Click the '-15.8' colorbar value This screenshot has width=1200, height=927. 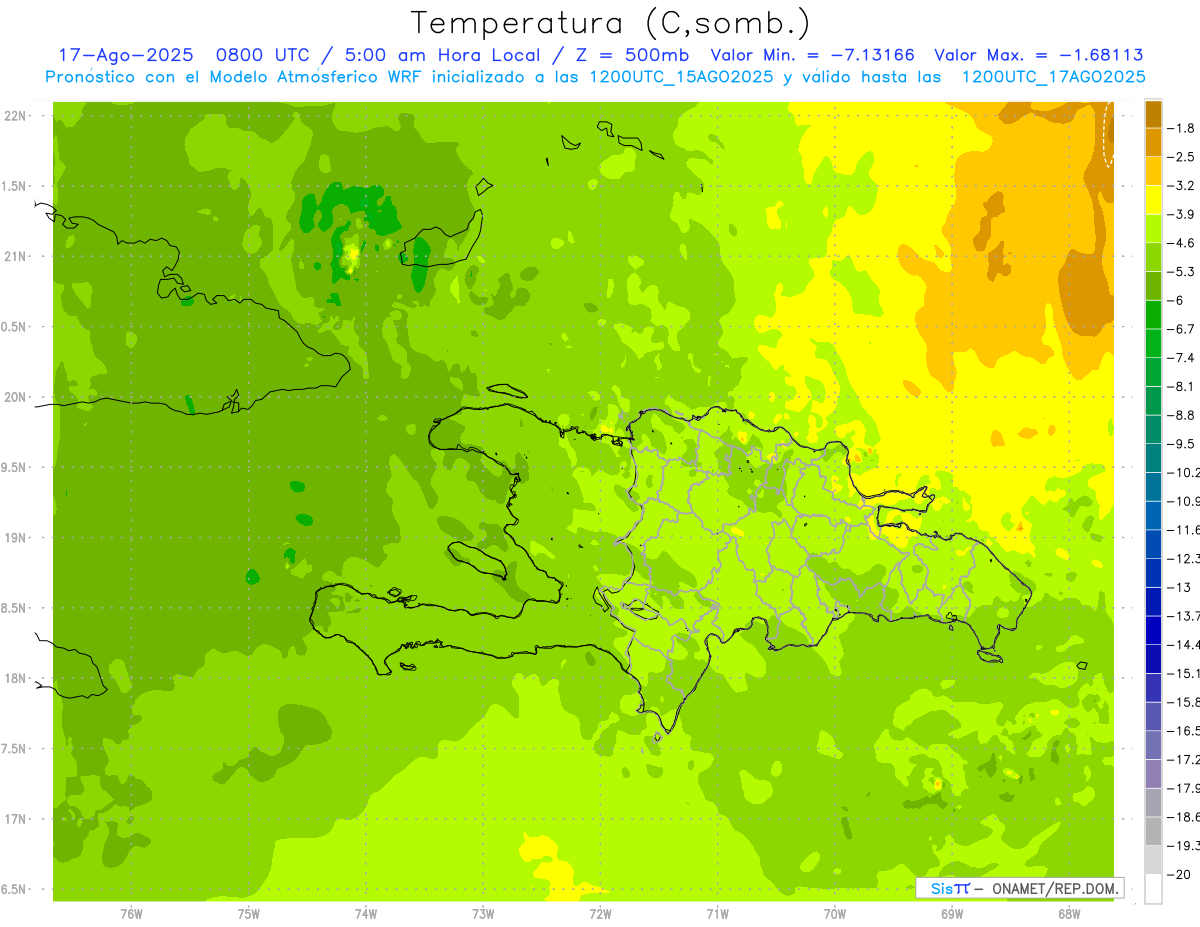click(x=1185, y=702)
